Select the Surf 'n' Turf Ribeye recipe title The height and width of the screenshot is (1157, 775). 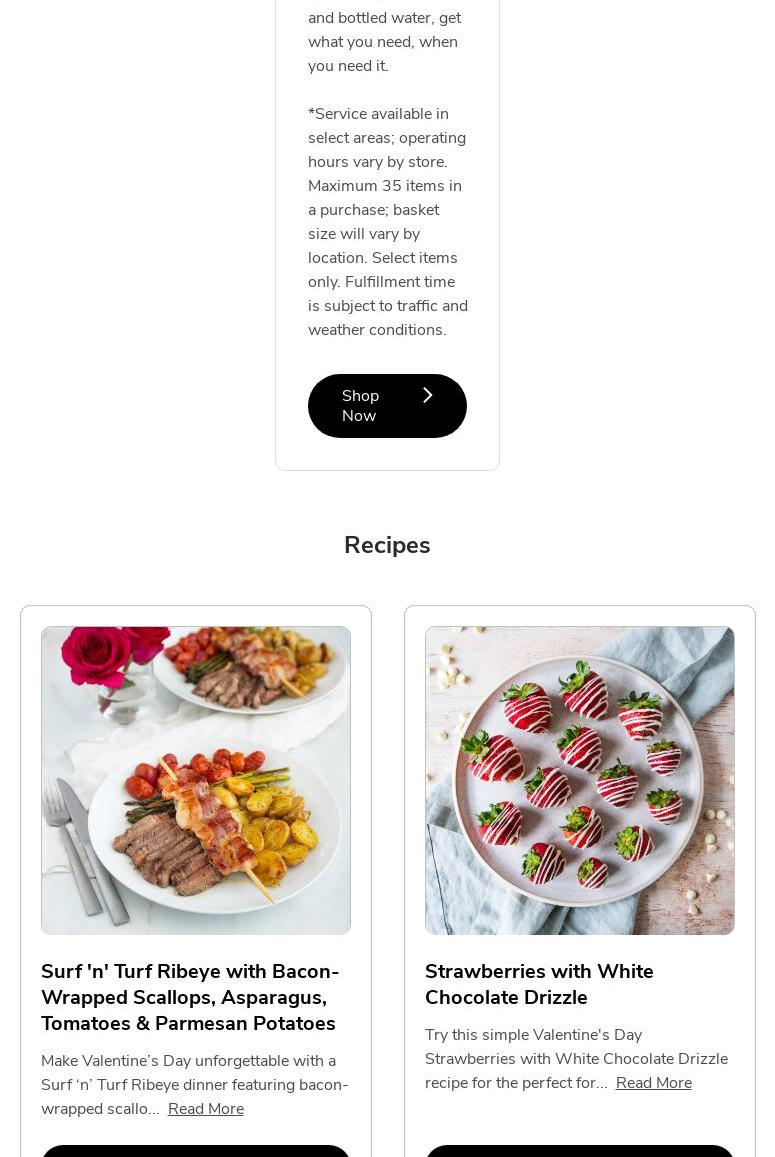pos(190,997)
